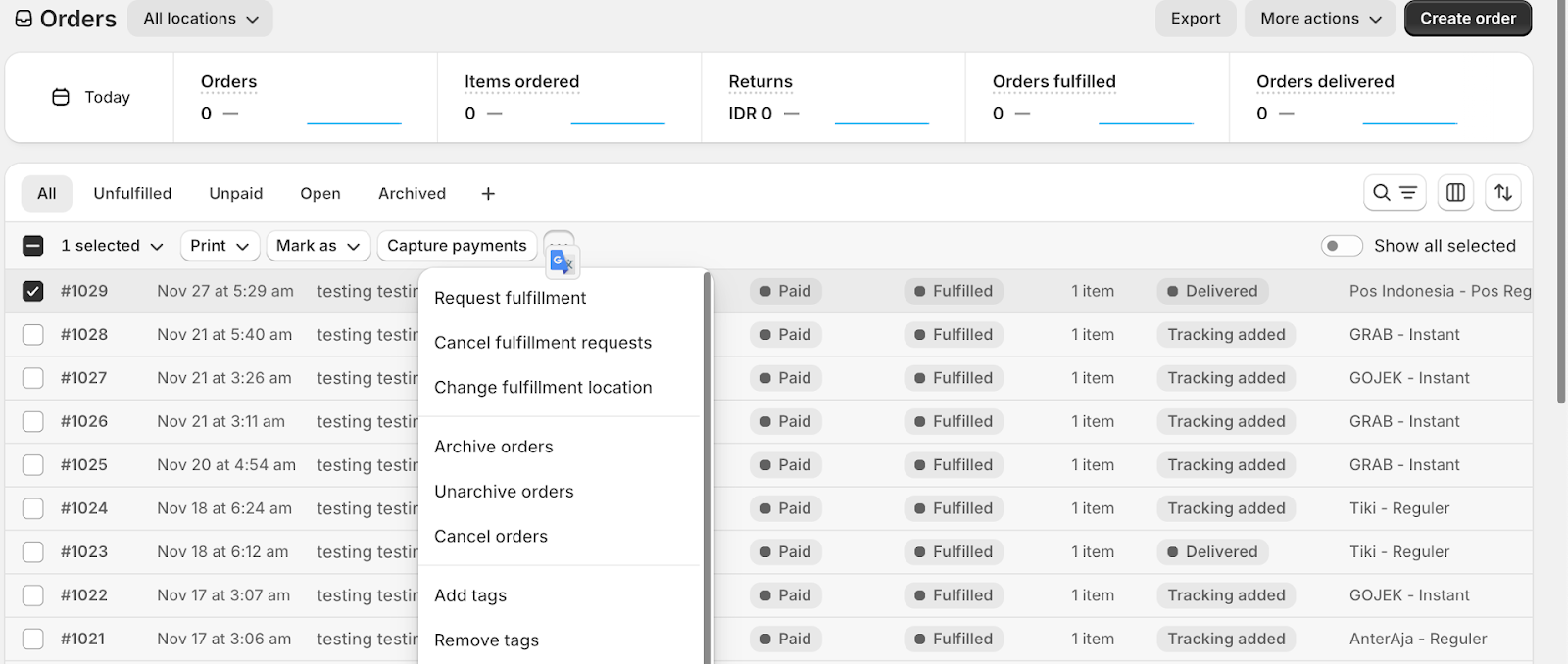Enable the Show all selected toggle

coord(1341,246)
